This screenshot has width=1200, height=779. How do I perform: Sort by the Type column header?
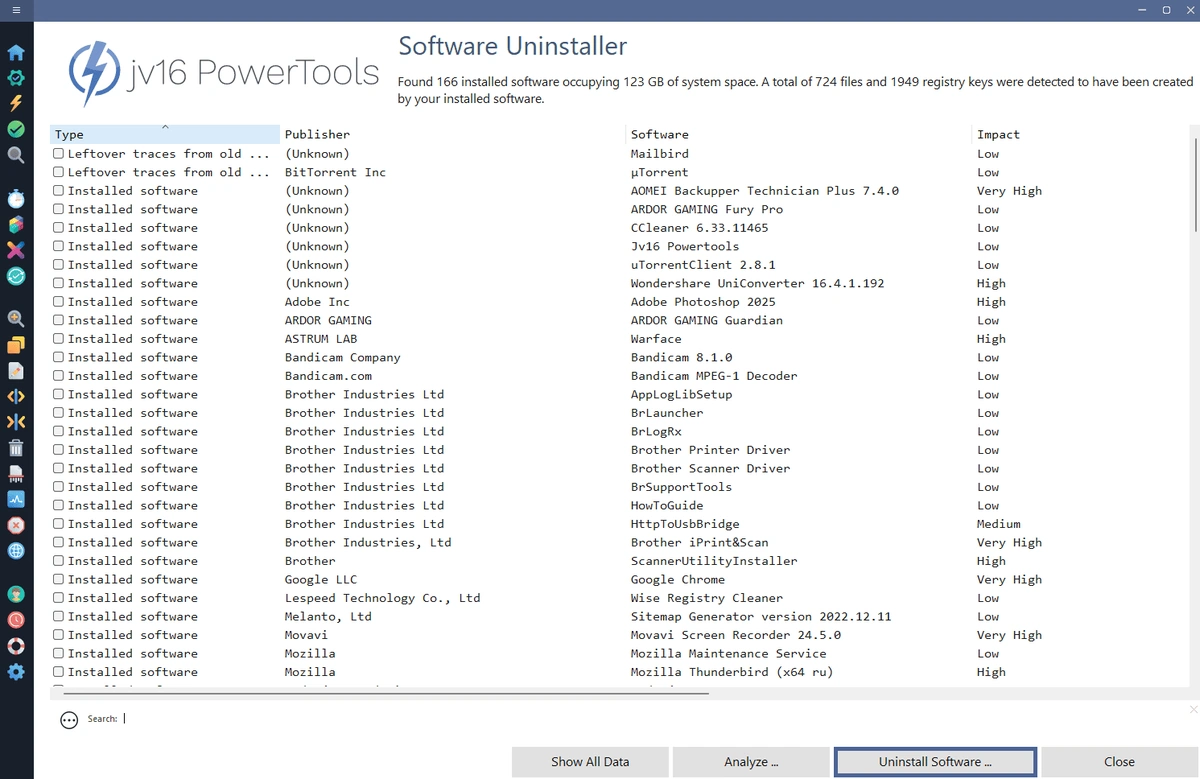click(x=165, y=134)
